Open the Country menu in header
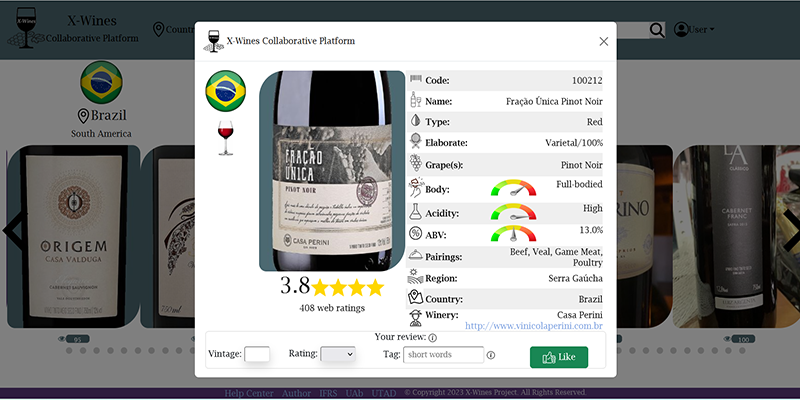 (x=174, y=30)
